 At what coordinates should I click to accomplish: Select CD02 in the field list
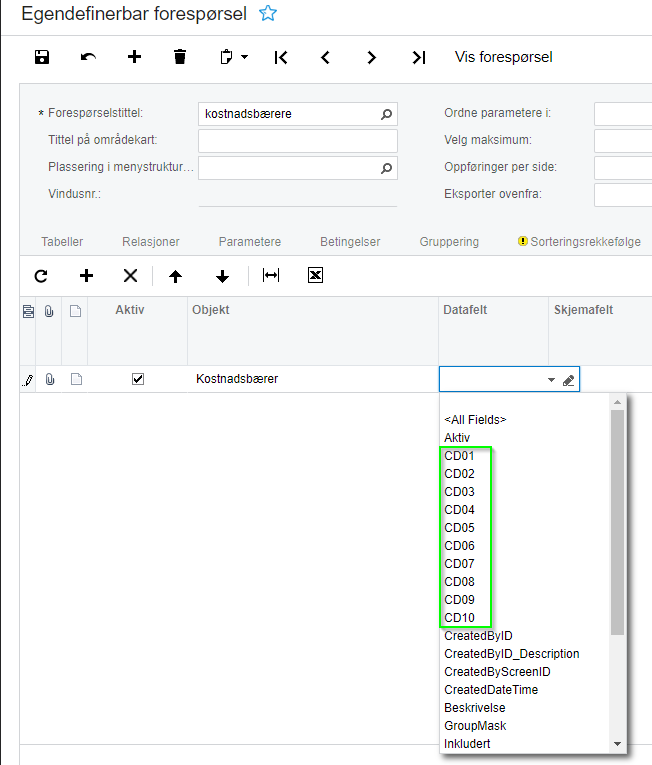tap(459, 474)
